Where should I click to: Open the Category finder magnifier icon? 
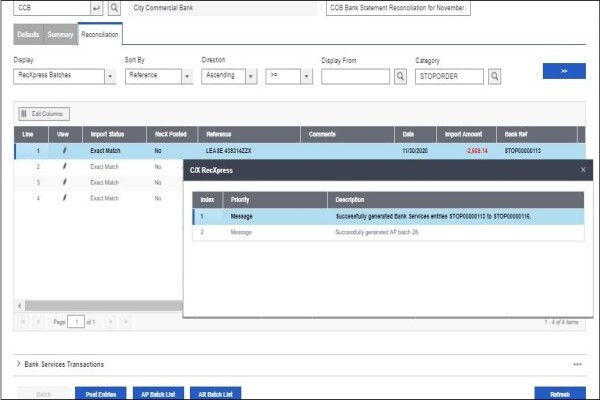click(x=494, y=77)
